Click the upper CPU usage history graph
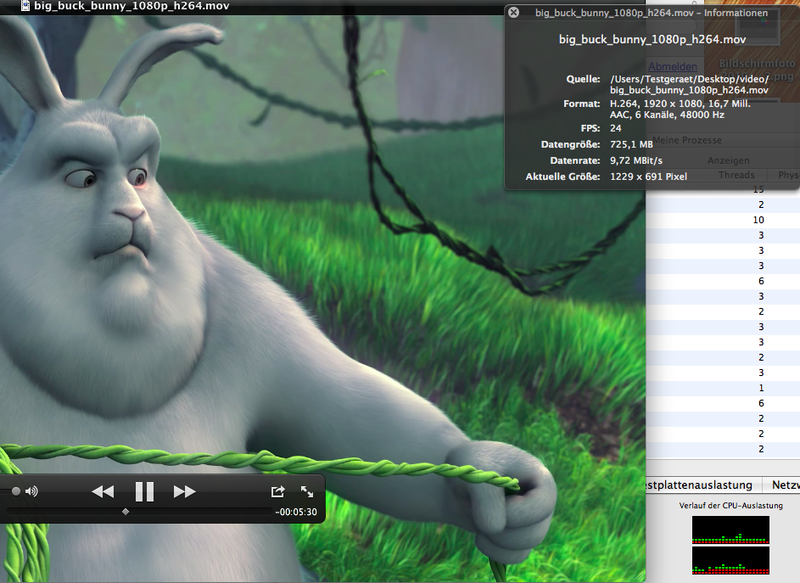The image size is (800, 583). point(731,529)
